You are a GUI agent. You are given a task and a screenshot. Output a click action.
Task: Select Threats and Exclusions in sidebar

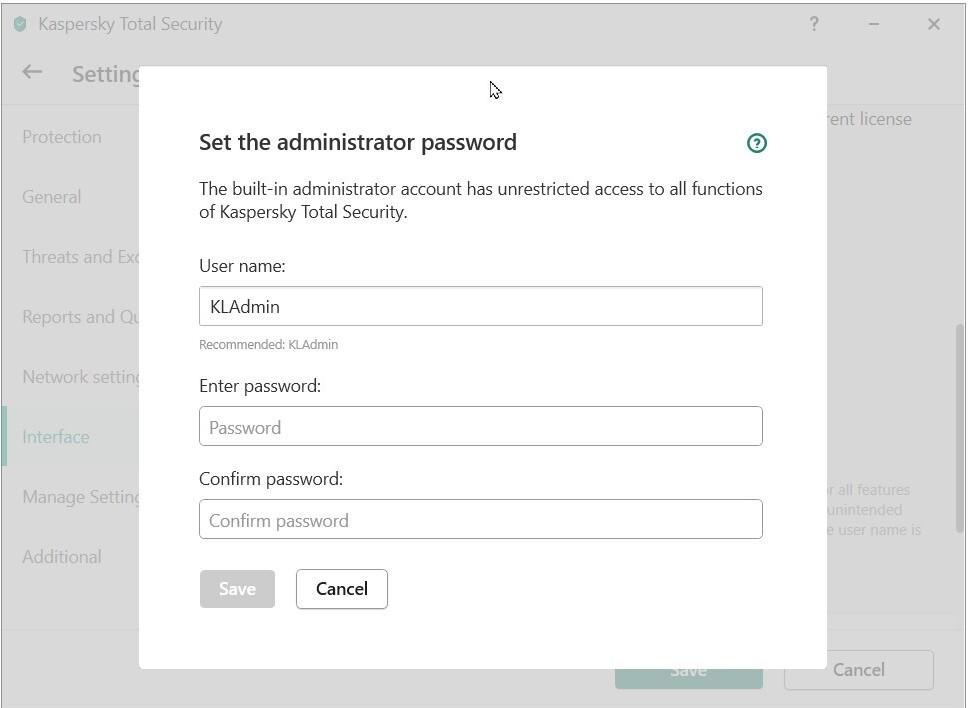click(80, 257)
